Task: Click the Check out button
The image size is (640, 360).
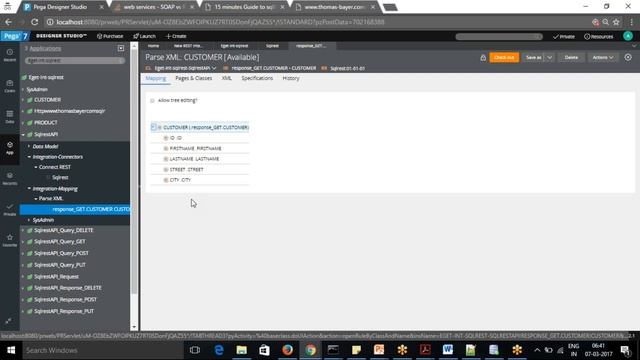Action: (x=504, y=58)
